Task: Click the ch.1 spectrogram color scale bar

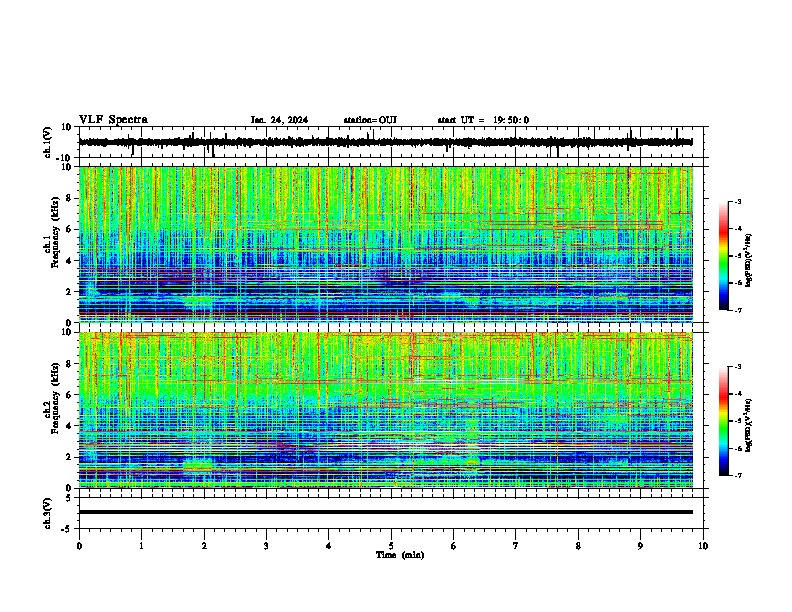Action: coord(724,256)
